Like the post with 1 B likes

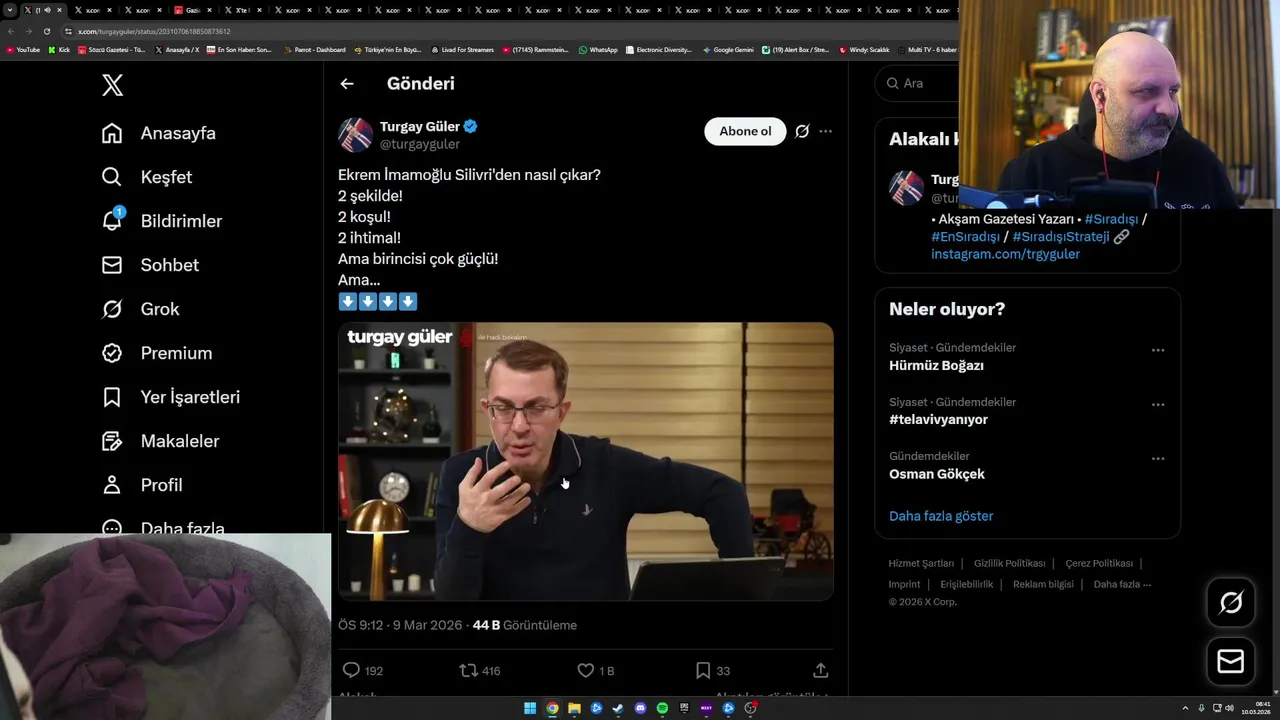[586, 670]
